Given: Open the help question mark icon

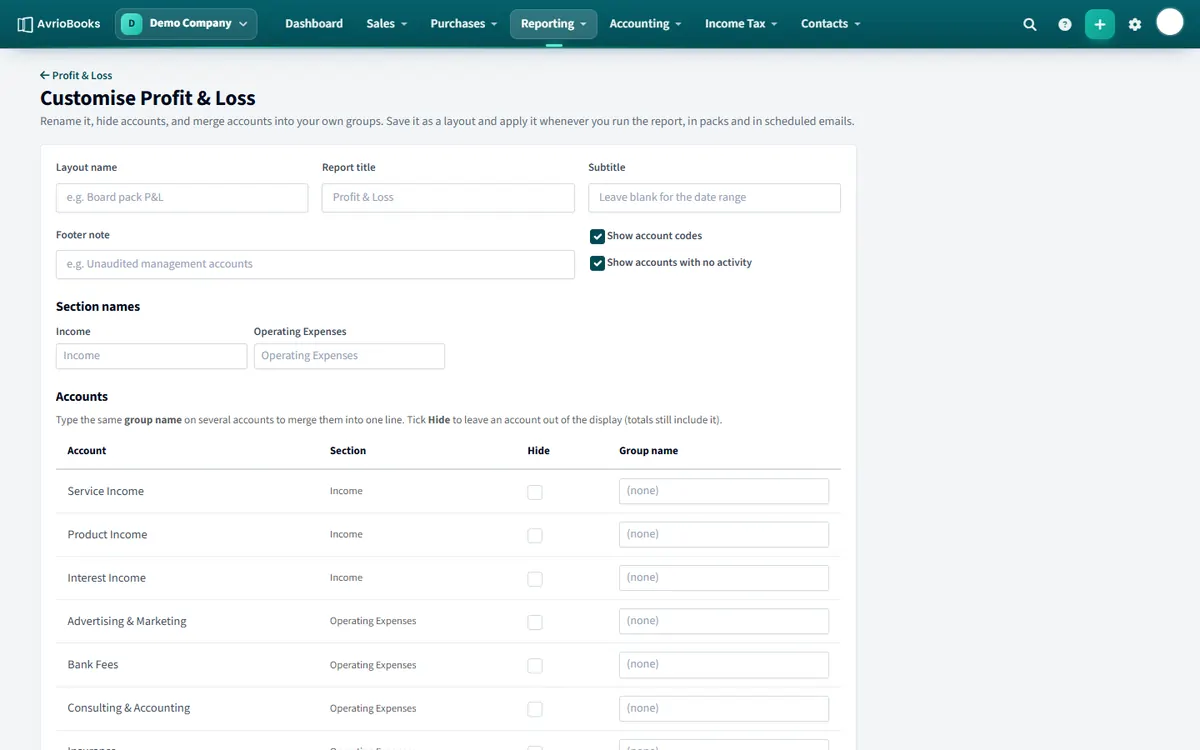Looking at the screenshot, I should [x=1065, y=24].
